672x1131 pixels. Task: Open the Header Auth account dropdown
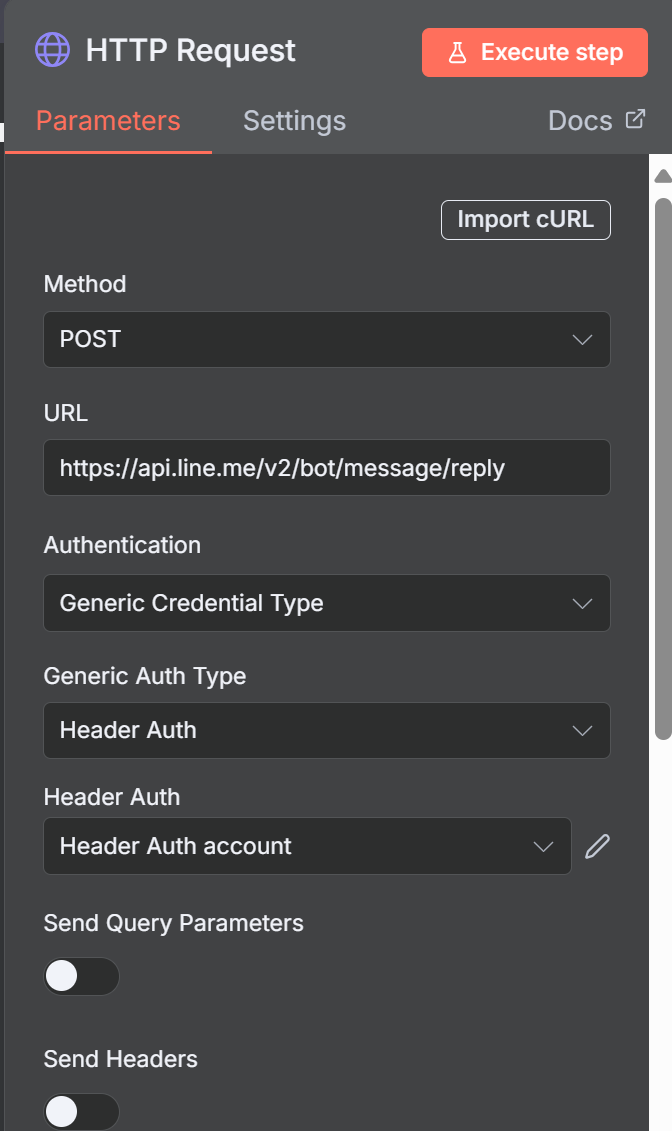point(306,846)
